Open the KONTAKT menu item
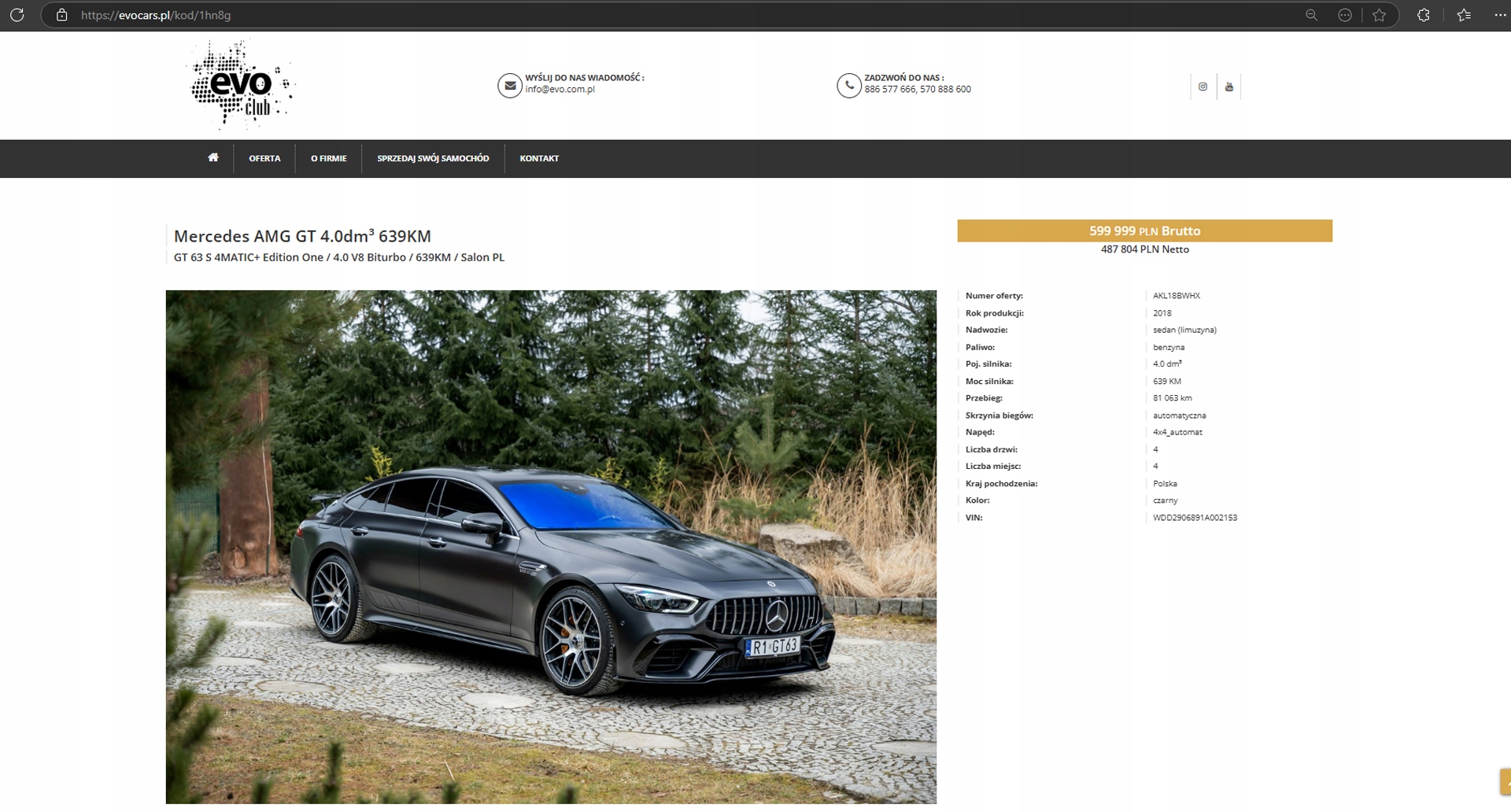The height and width of the screenshot is (812, 1511). coord(539,158)
